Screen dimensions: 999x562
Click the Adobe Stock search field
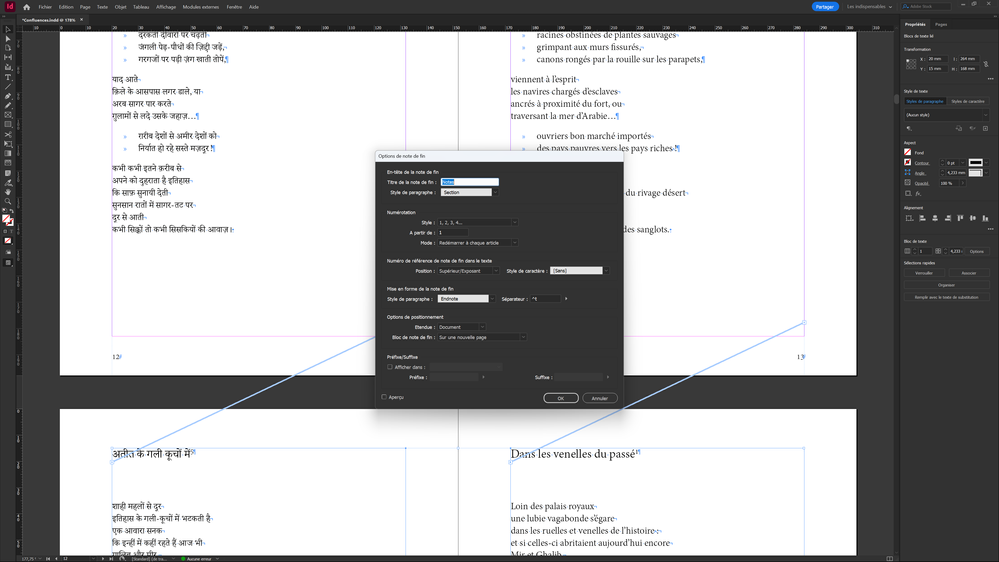pos(927,7)
